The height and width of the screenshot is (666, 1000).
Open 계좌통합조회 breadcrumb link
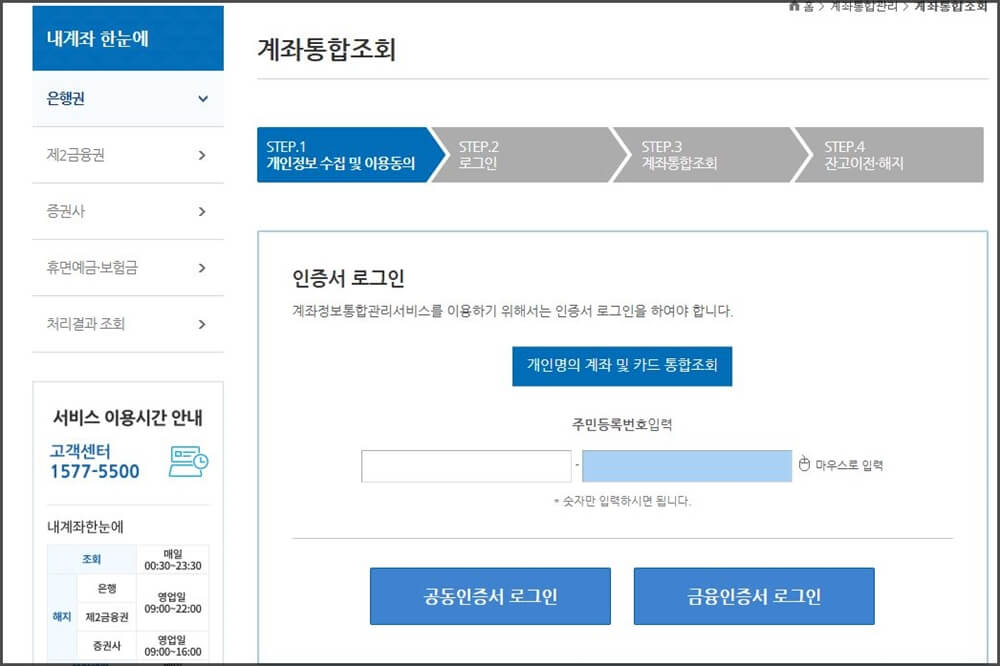pos(951,6)
